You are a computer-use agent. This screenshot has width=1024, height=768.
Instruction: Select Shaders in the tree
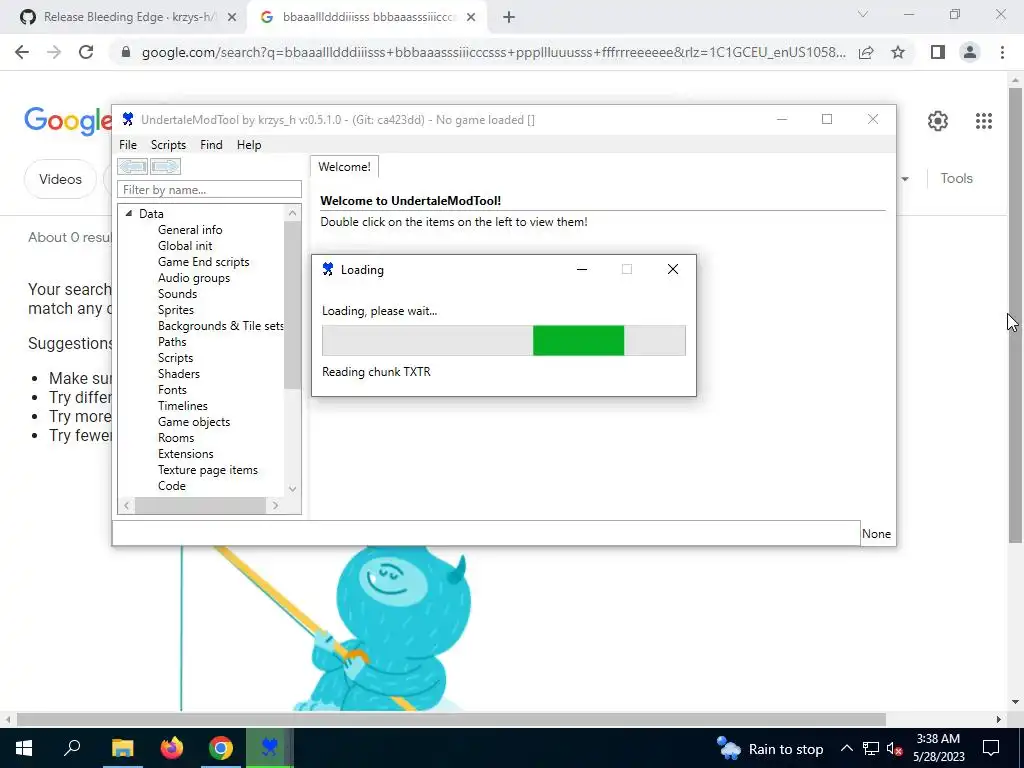coord(178,374)
